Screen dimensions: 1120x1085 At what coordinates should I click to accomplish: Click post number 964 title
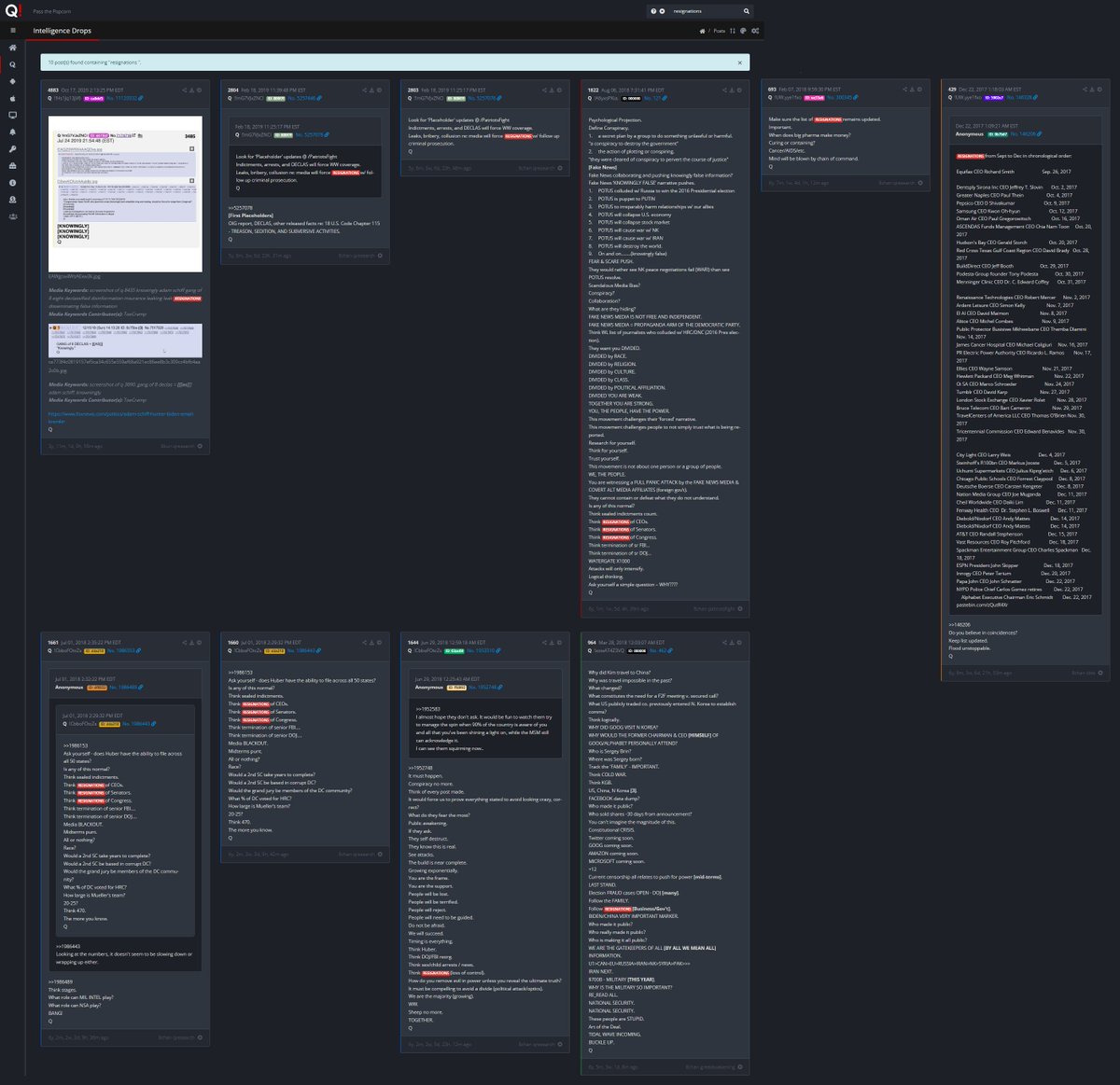pyautogui.click(x=592, y=643)
